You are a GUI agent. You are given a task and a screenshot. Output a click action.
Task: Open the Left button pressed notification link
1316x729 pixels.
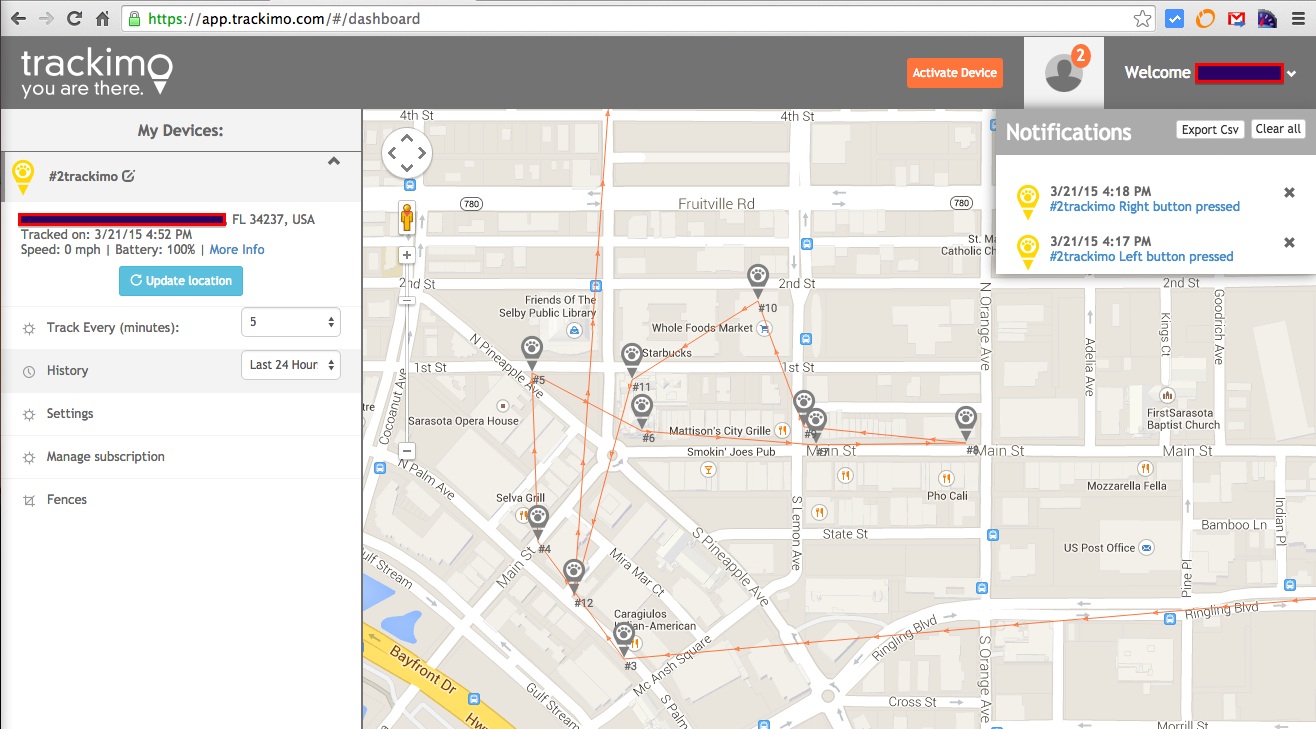(x=1141, y=257)
